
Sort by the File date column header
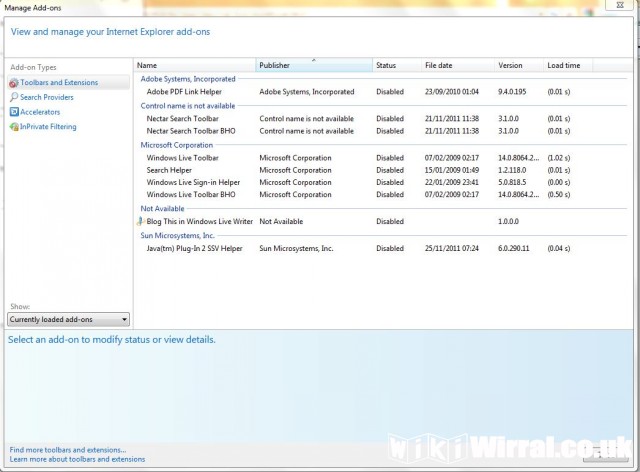coord(458,65)
